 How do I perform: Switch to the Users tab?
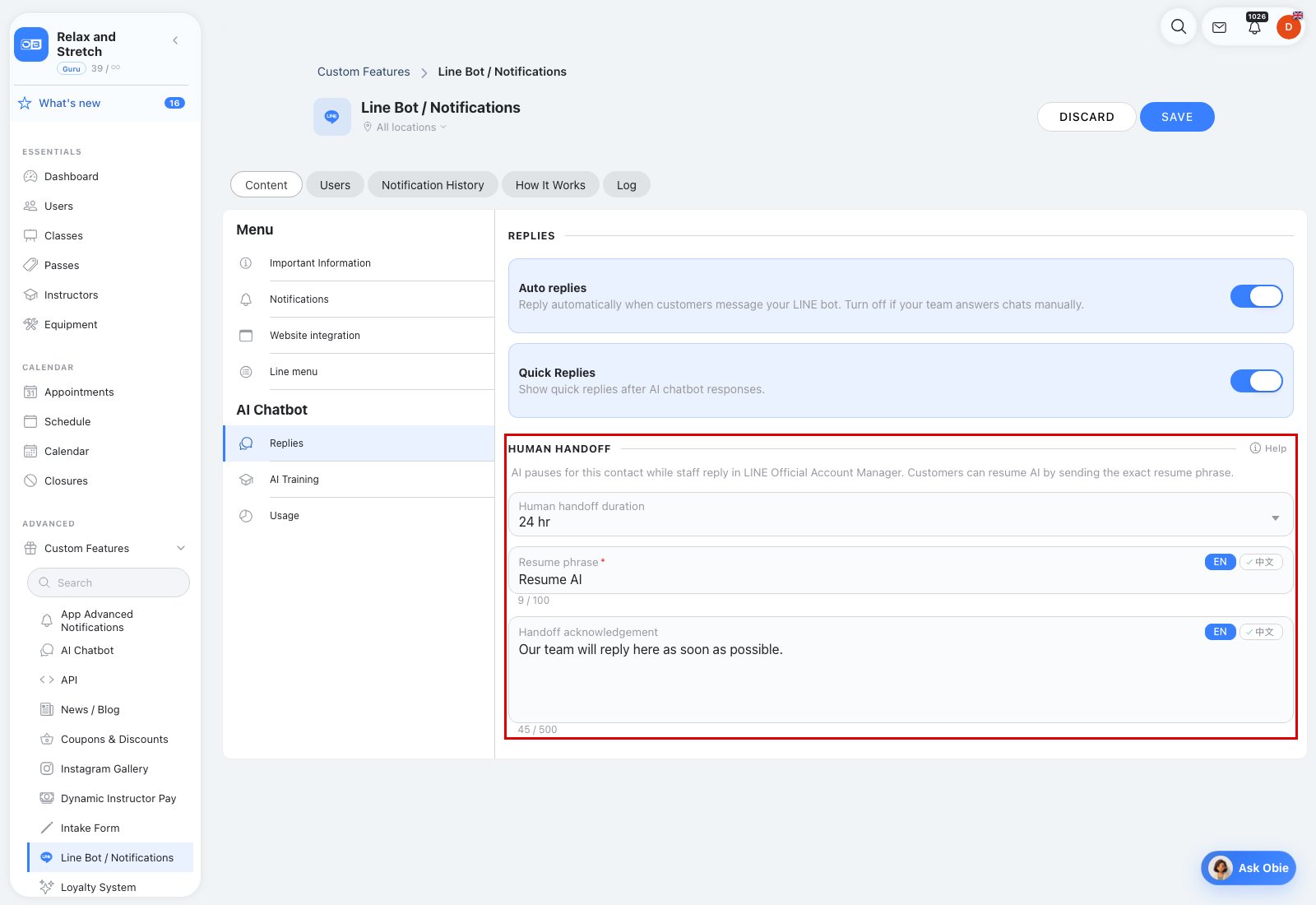(x=335, y=185)
